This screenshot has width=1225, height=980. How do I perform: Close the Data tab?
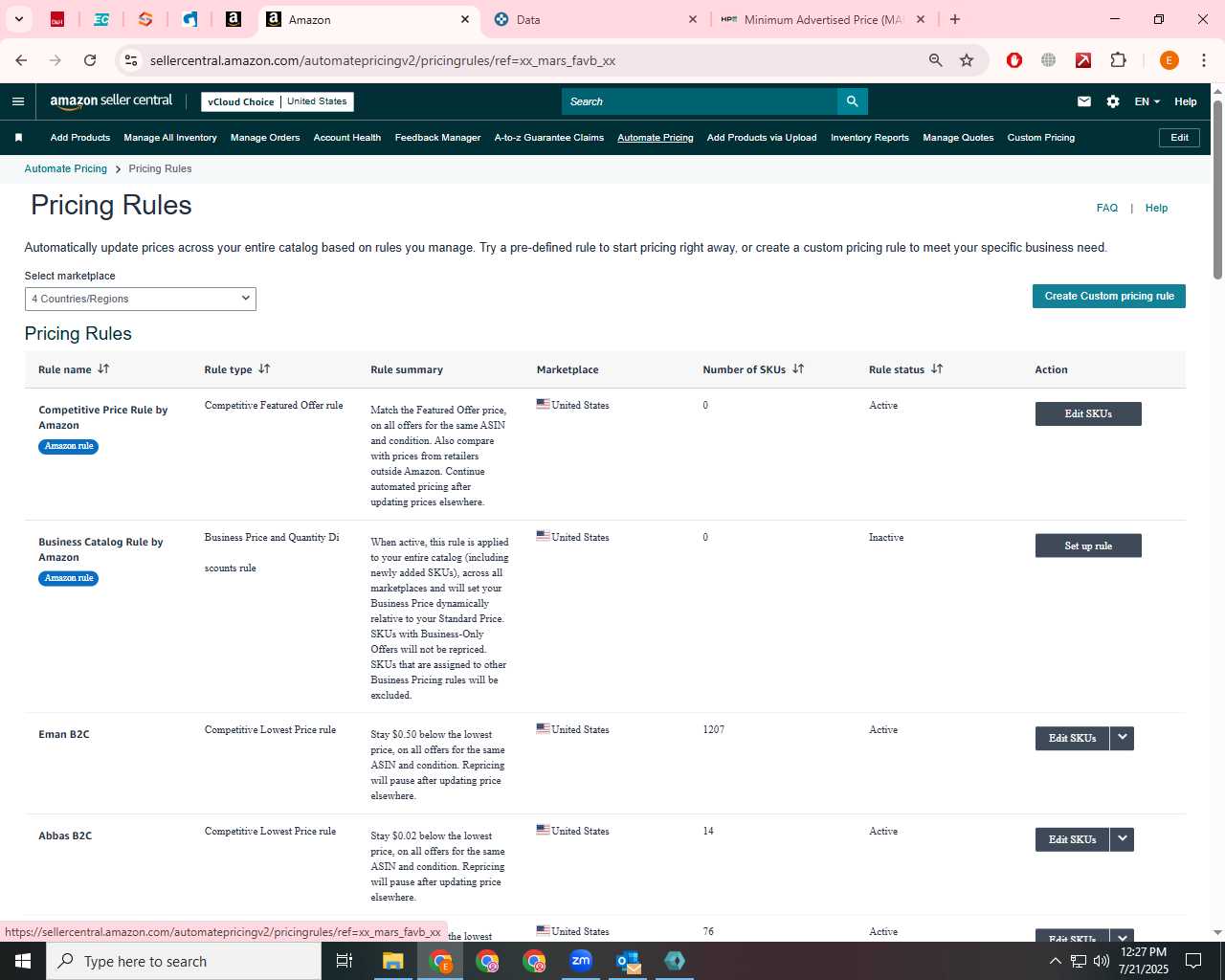click(x=692, y=19)
